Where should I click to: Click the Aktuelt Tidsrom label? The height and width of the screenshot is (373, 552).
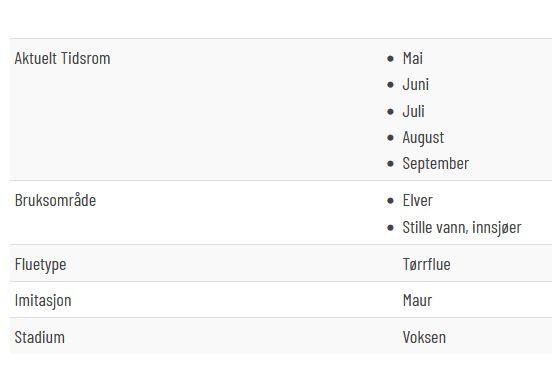[x=62, y=58]
